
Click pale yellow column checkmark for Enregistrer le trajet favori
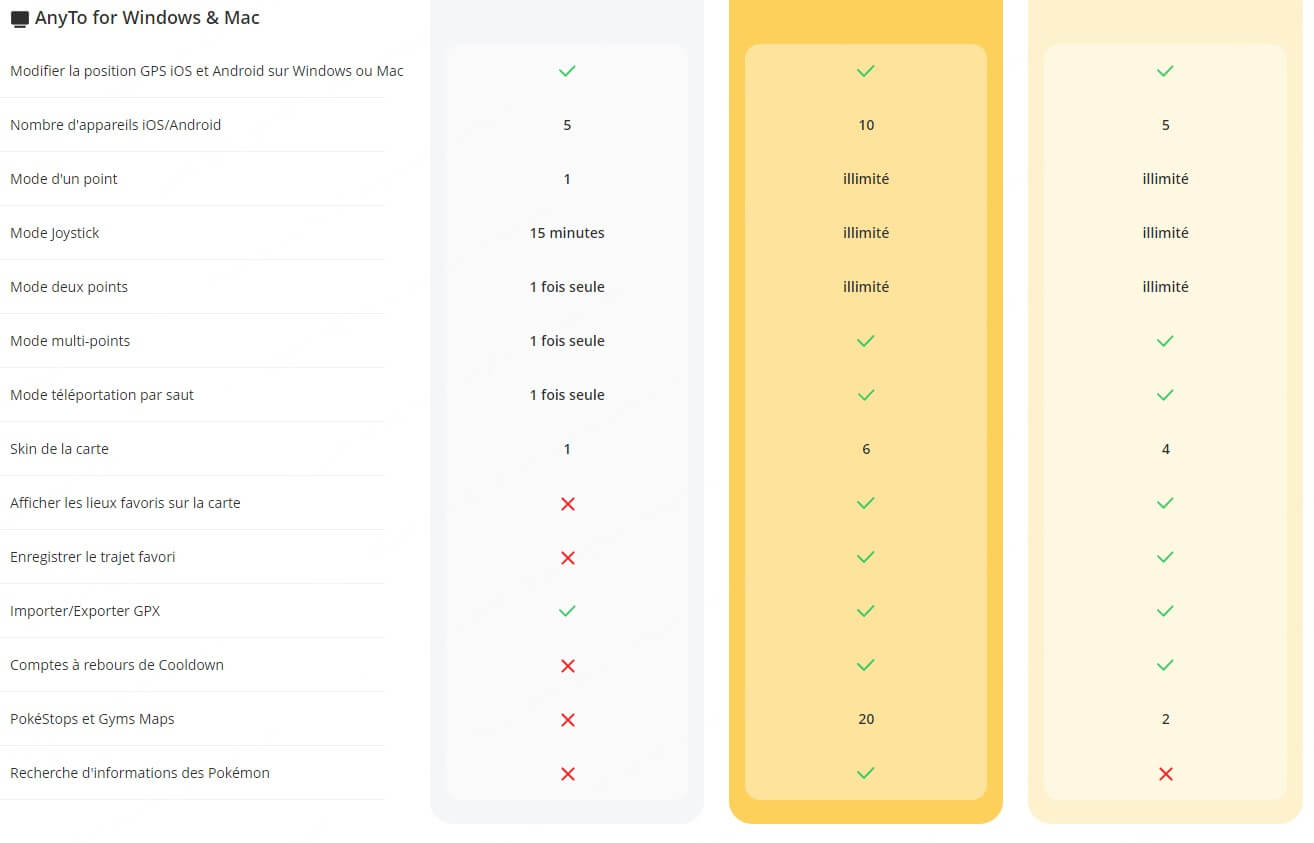[x=1165, y=557]
